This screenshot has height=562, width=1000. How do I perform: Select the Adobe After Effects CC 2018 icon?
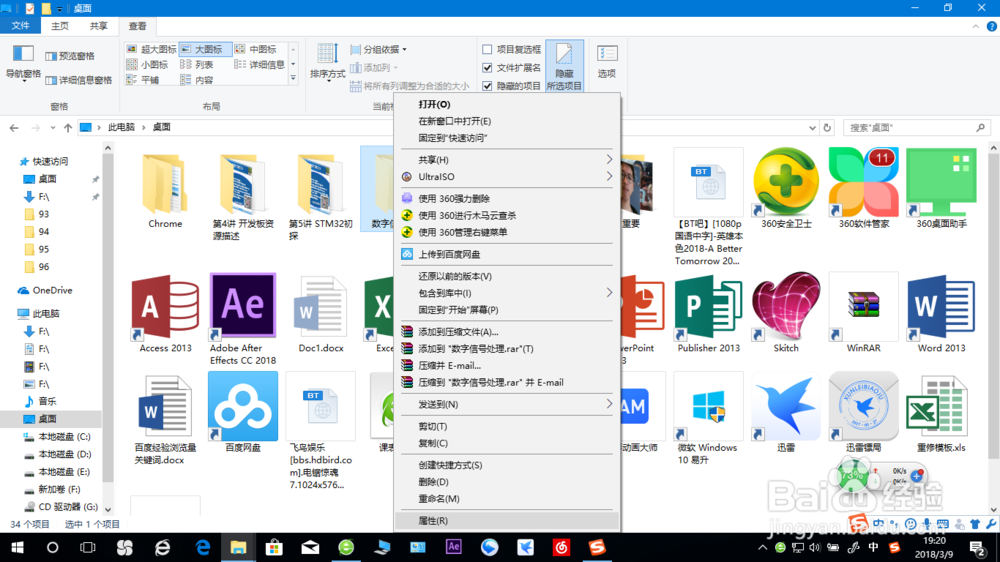[x=242, y=306]
